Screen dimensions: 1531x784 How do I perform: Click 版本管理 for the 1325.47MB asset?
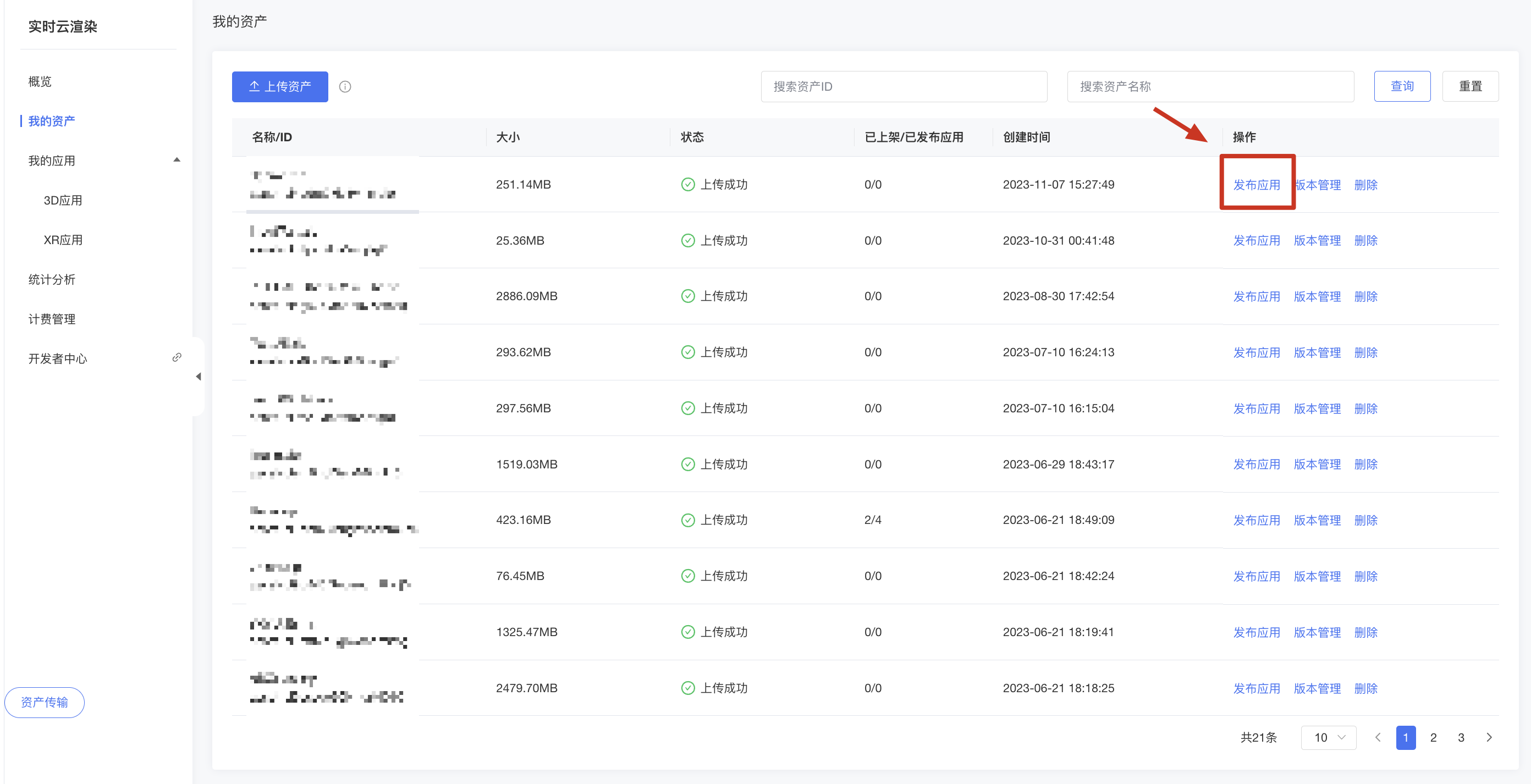pos(1317,632)
